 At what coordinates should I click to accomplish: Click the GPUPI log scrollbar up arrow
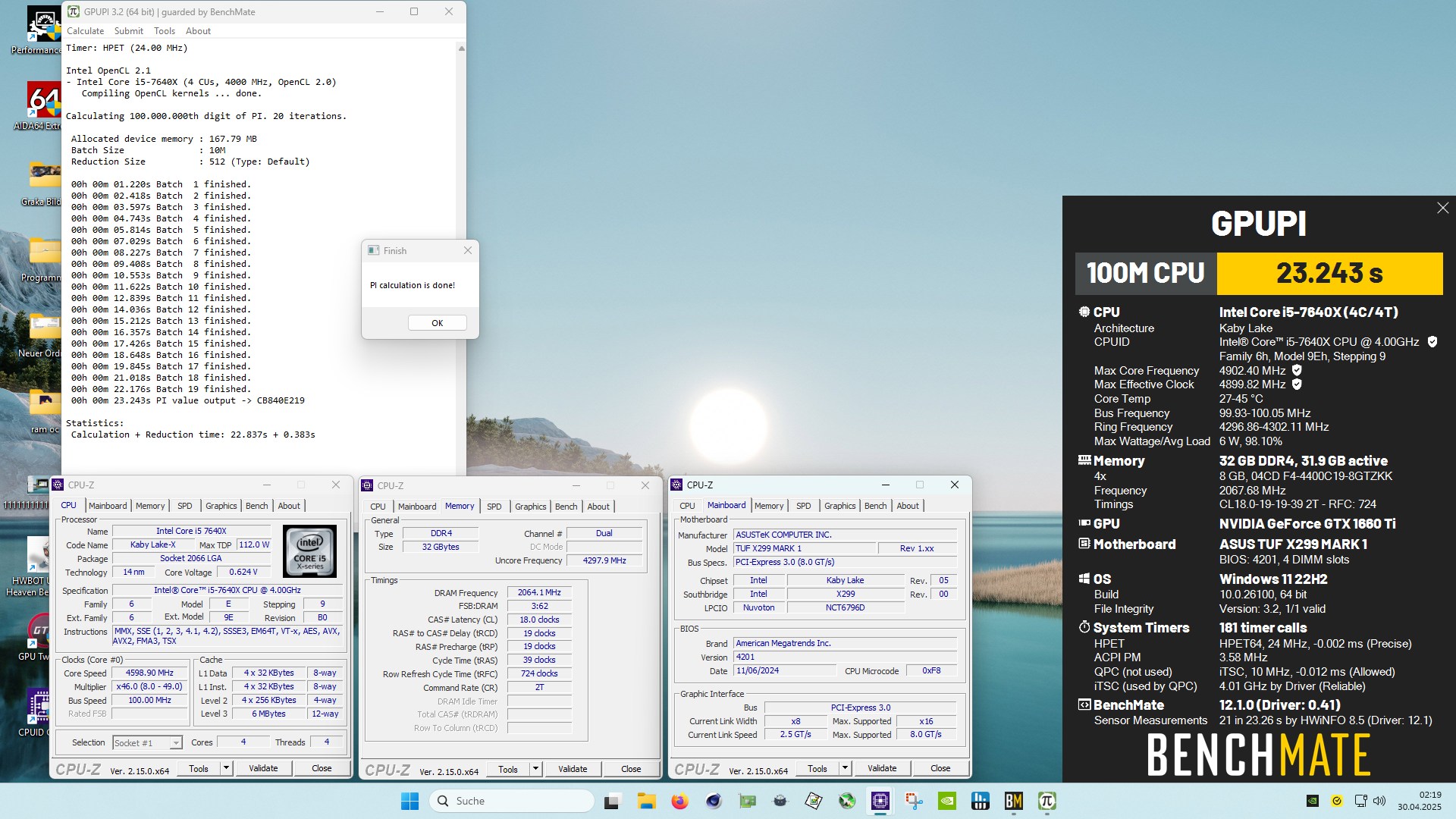click(461, 48)
